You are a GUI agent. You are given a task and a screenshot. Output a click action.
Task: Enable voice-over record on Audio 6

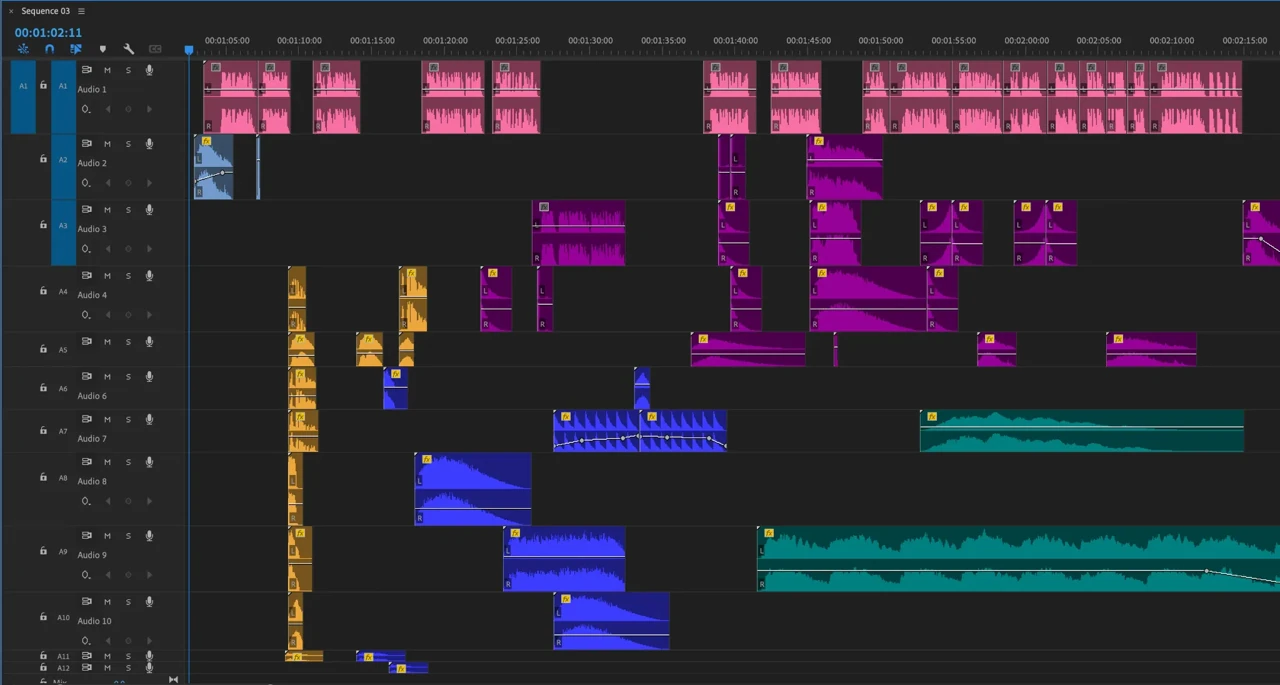149,377
